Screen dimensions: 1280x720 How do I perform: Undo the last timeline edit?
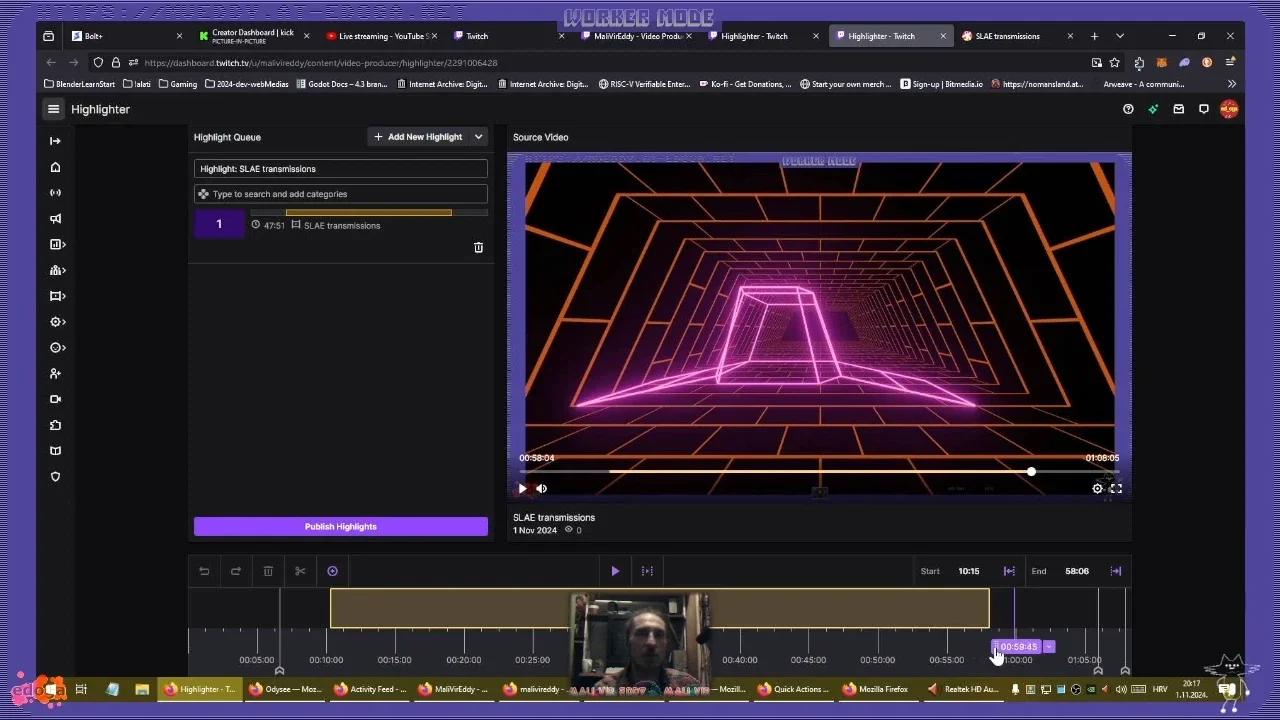[204, 571]
